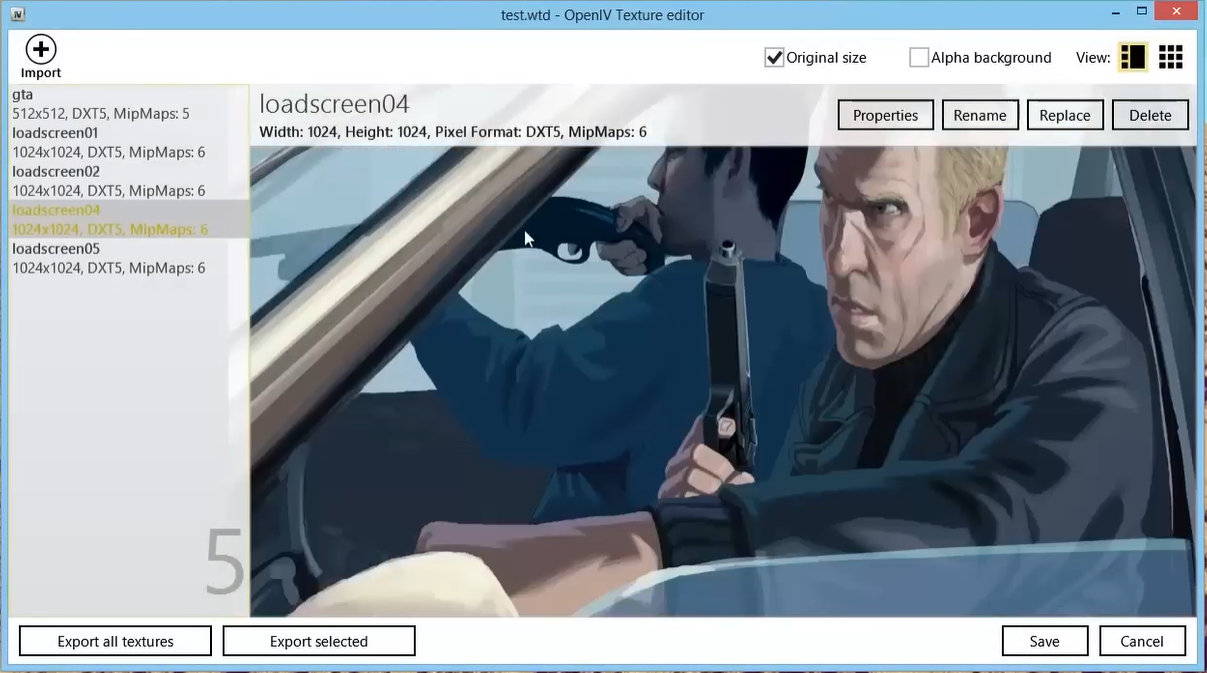Select the gta texture entry
The height and width of the screenshot is (673, 1207).
(x=128, y=104)
